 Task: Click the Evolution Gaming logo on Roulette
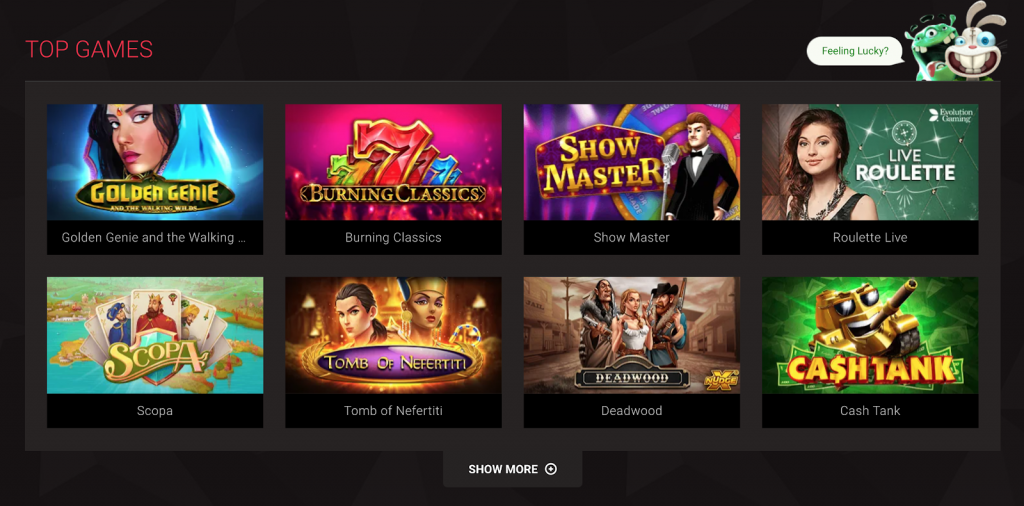click(950, 115)
